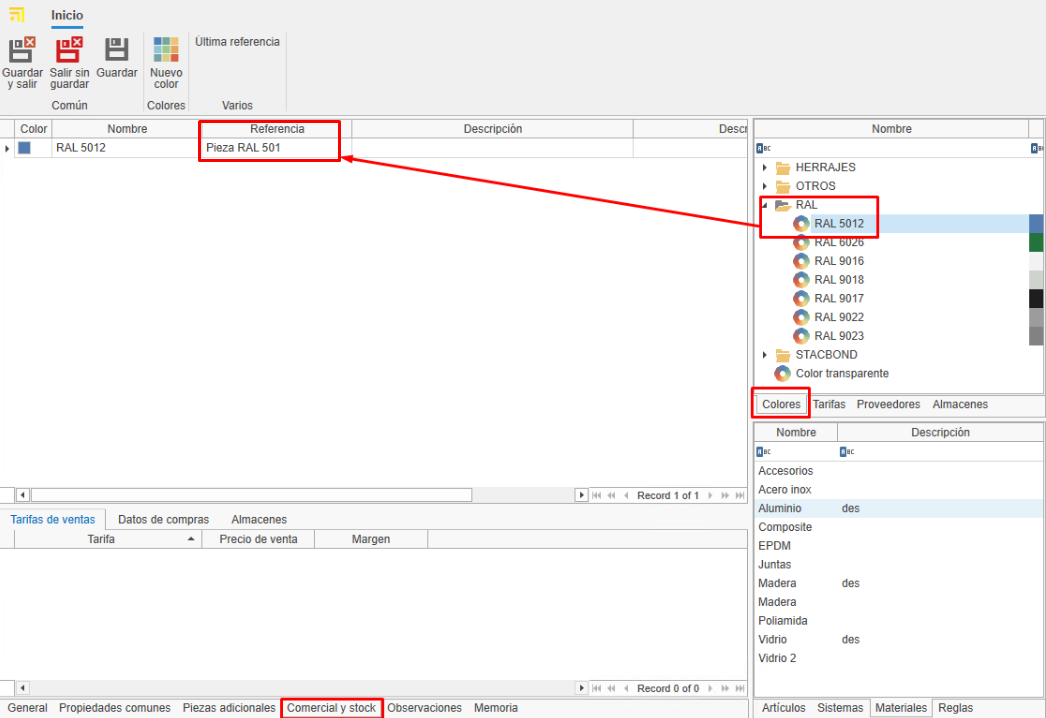
Task: Click filter icon under materials Descripción column
Action: [x=847, y=452]
